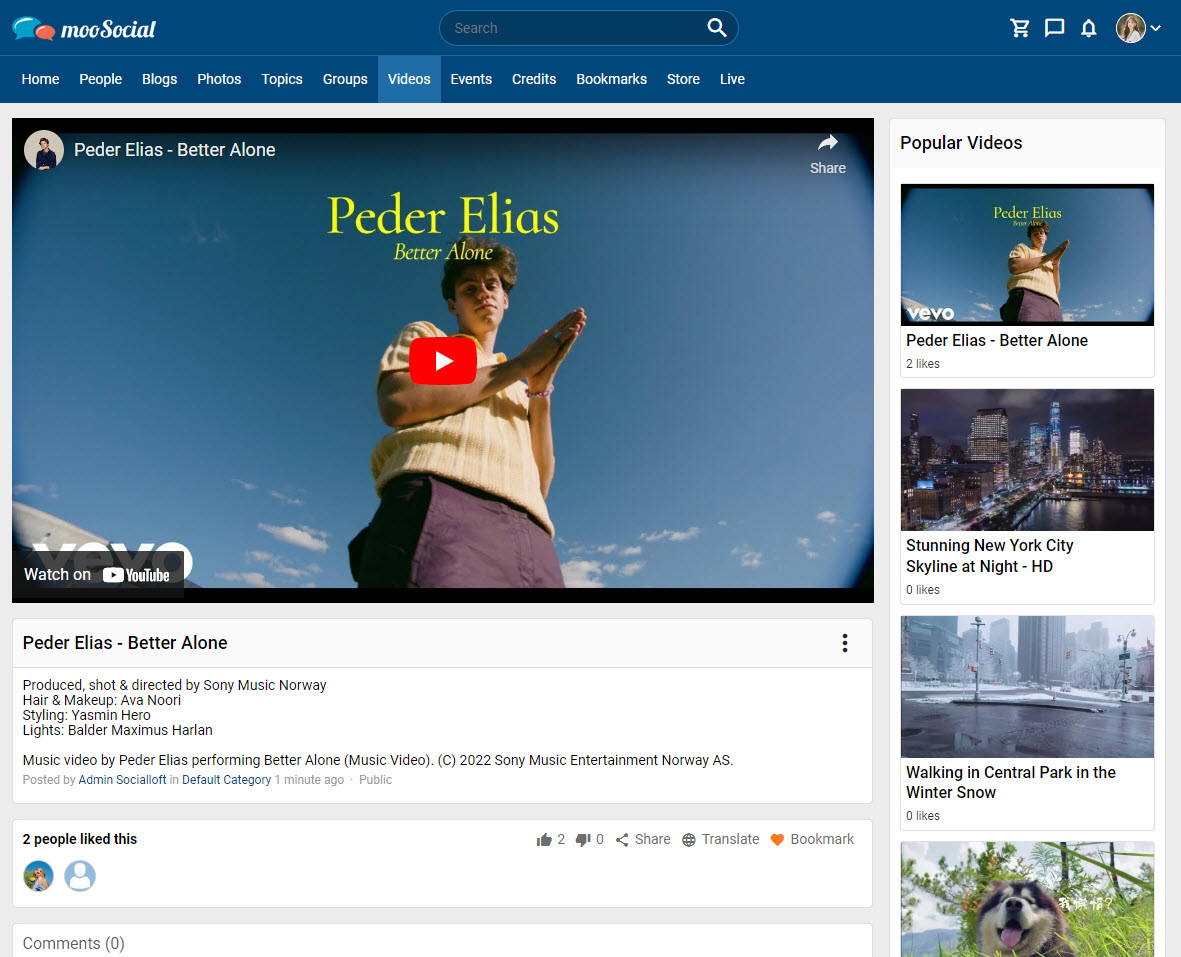Click the search magnifier icon
The width and height of the screenshot is (1181, 957).
(x=716, y=28)
